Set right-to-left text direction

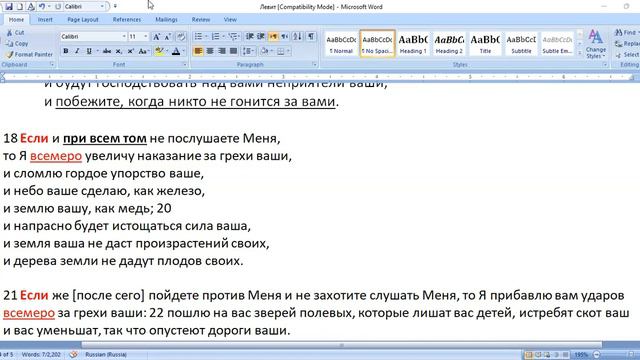pyautogui.click(x=285, y=37)
